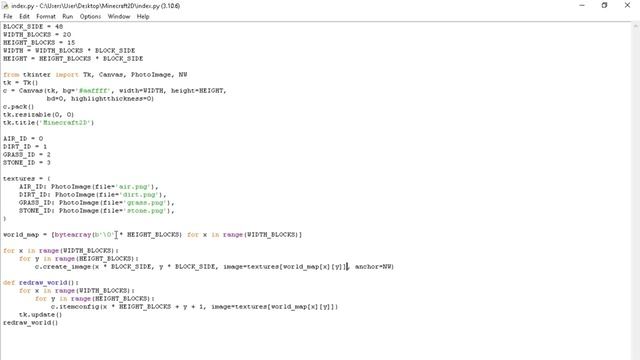Viewport: 640px width, 360px height.
Task: Restore down the editor window
Action: click(x=604, y=5)
